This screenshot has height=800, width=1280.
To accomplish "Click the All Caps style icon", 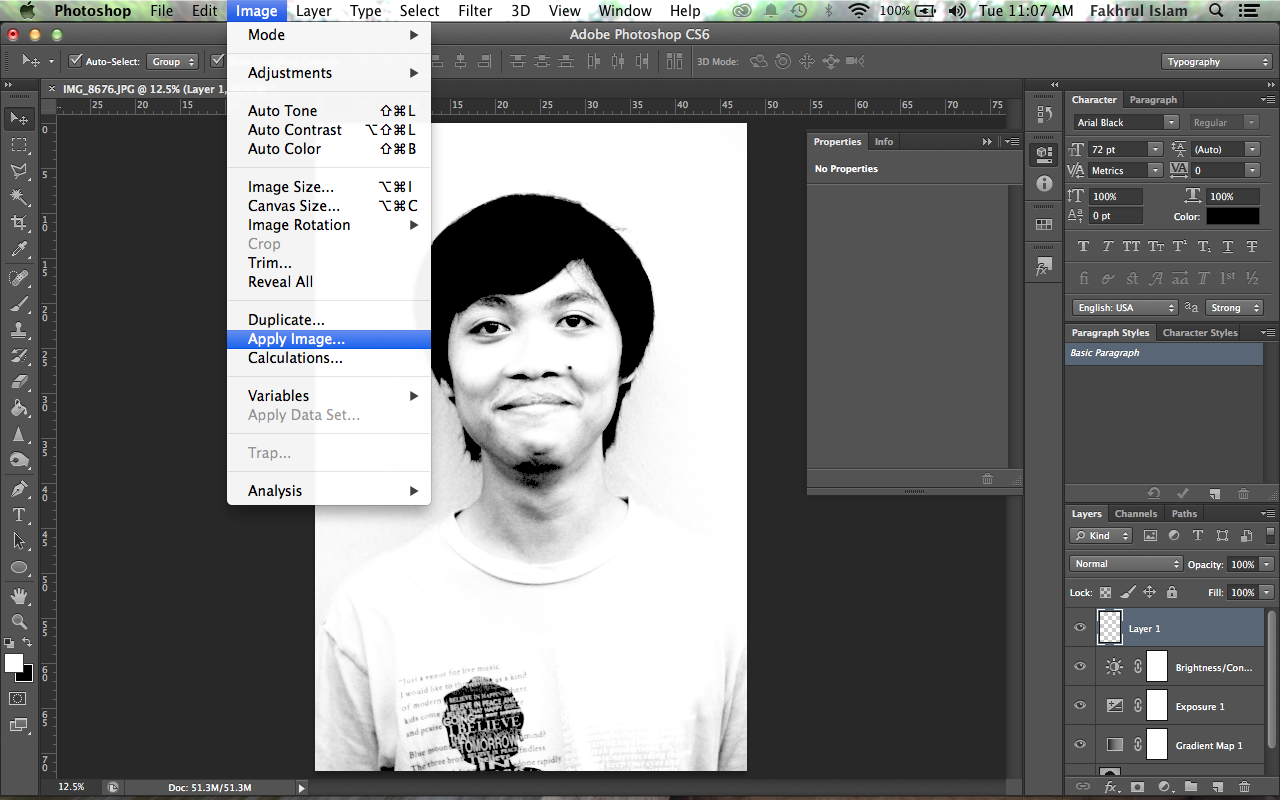I will click(x=1131, y=246).
